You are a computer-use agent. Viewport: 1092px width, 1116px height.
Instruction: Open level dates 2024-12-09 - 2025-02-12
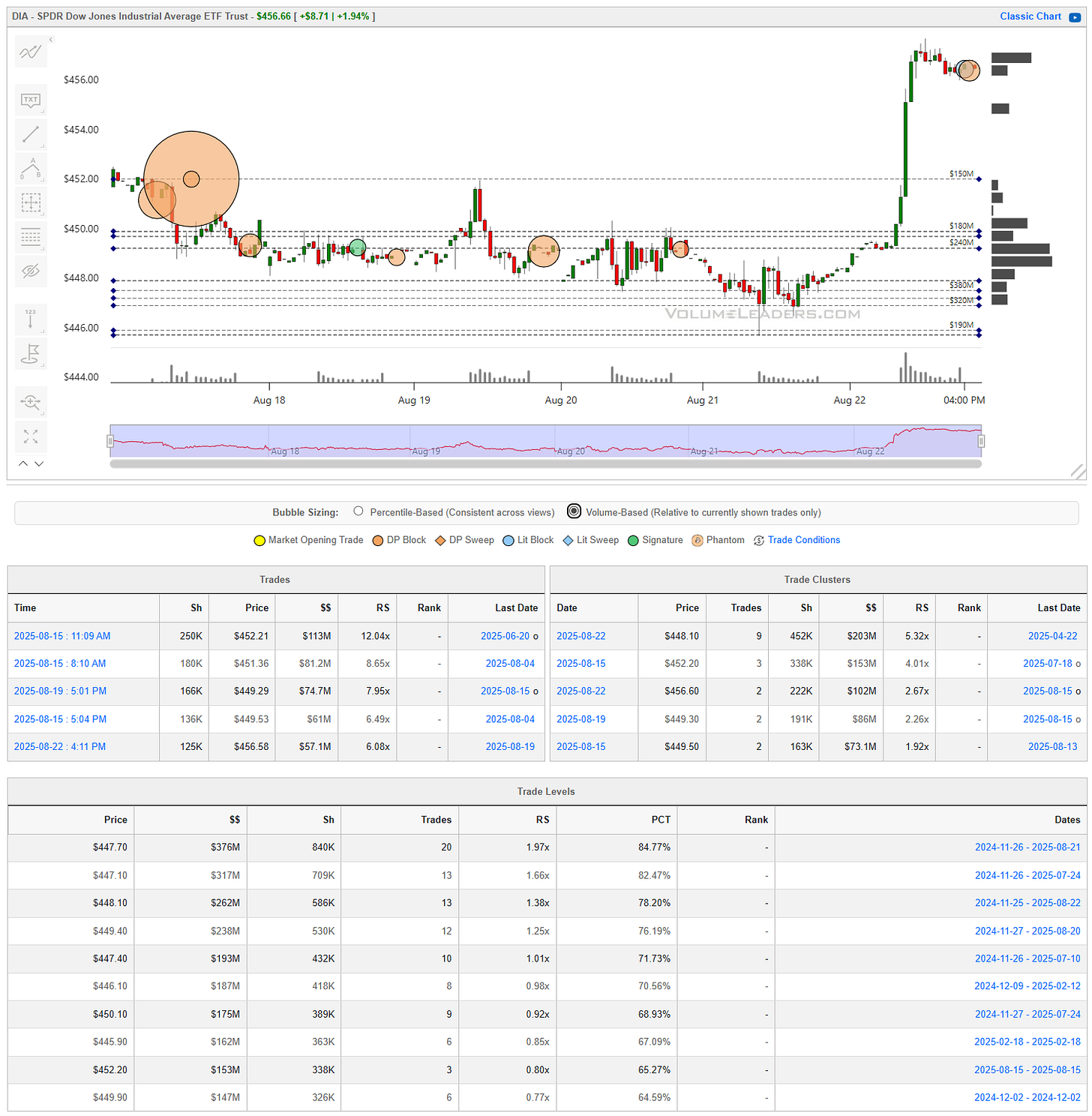(x=1027, y=986)
